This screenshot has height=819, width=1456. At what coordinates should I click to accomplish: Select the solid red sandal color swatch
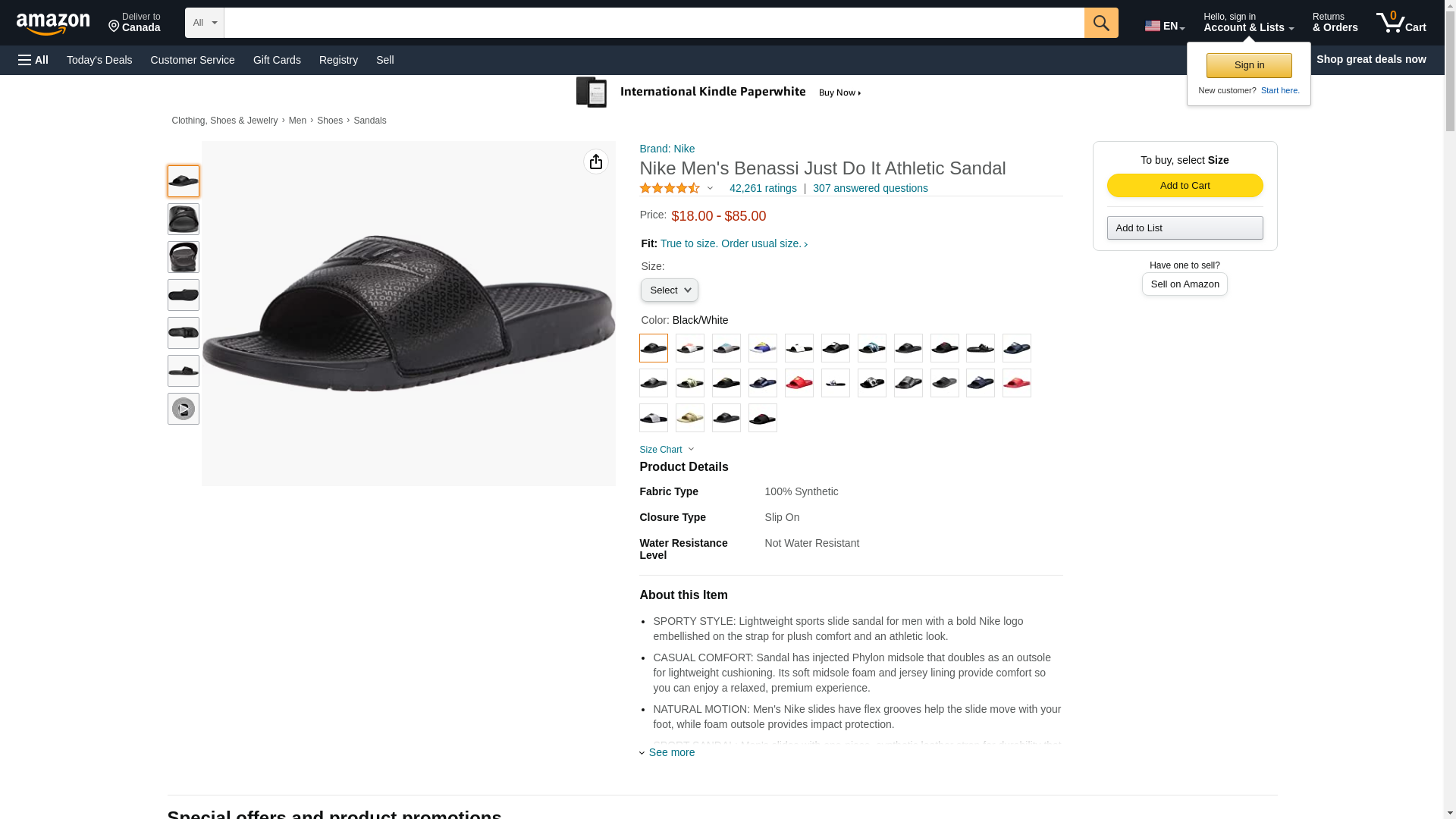click(799, 383)
